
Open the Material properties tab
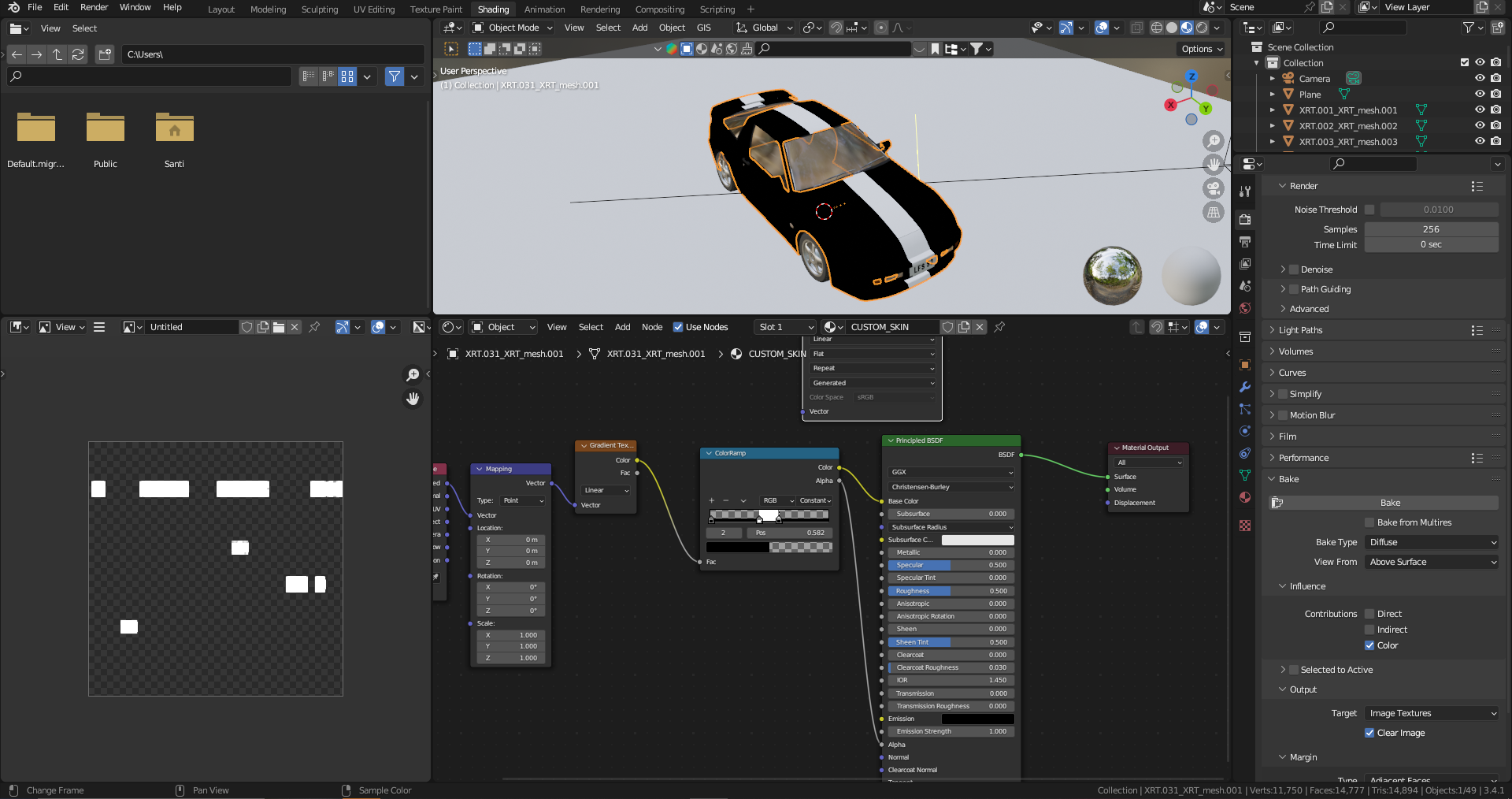[x=1245, y=497]
